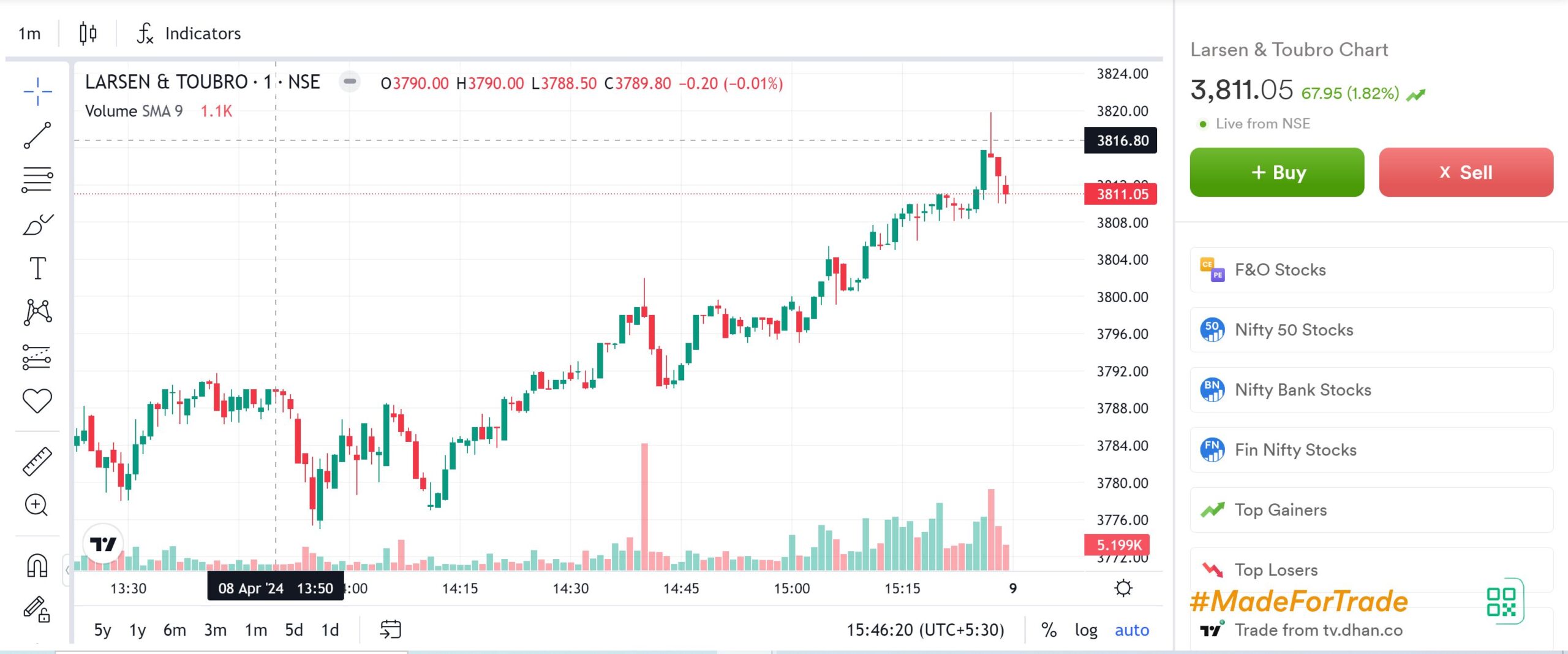The height and width of the screenshot is (654, 1568).
Task: Open the go to date calendar icon
Action: tap(390, 629)
